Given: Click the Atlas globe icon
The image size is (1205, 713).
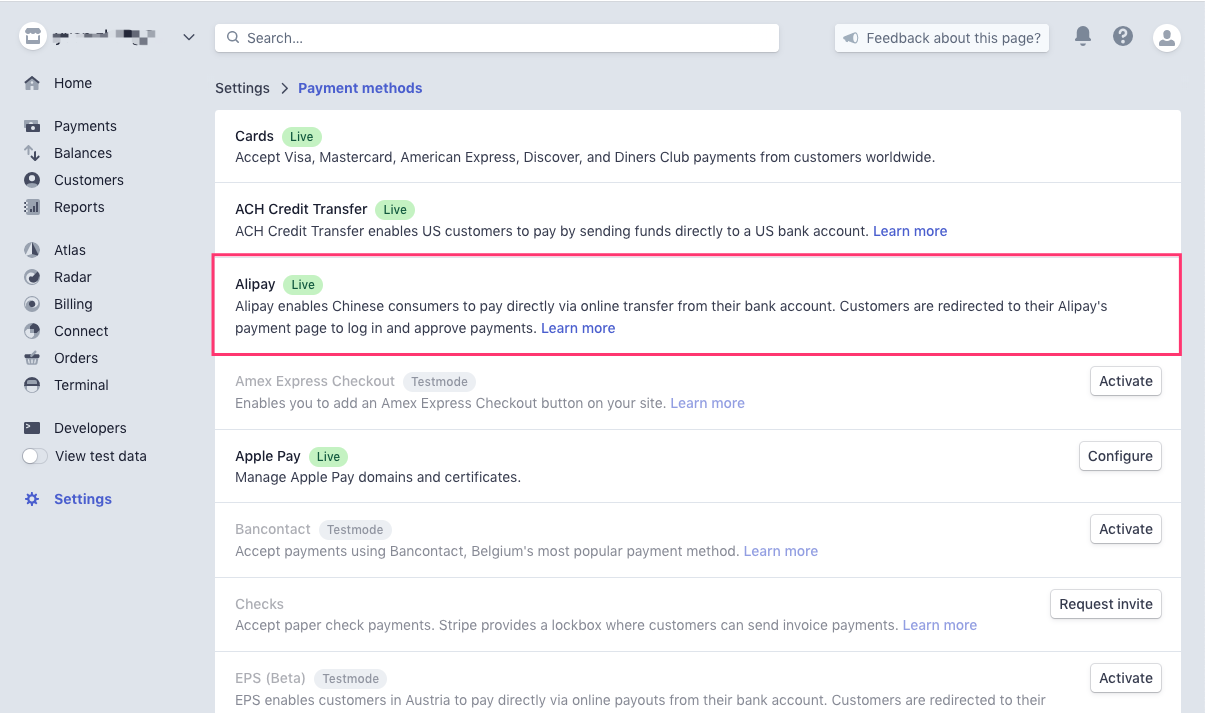Looking at the screenshot, I should [x=33, y=250].
